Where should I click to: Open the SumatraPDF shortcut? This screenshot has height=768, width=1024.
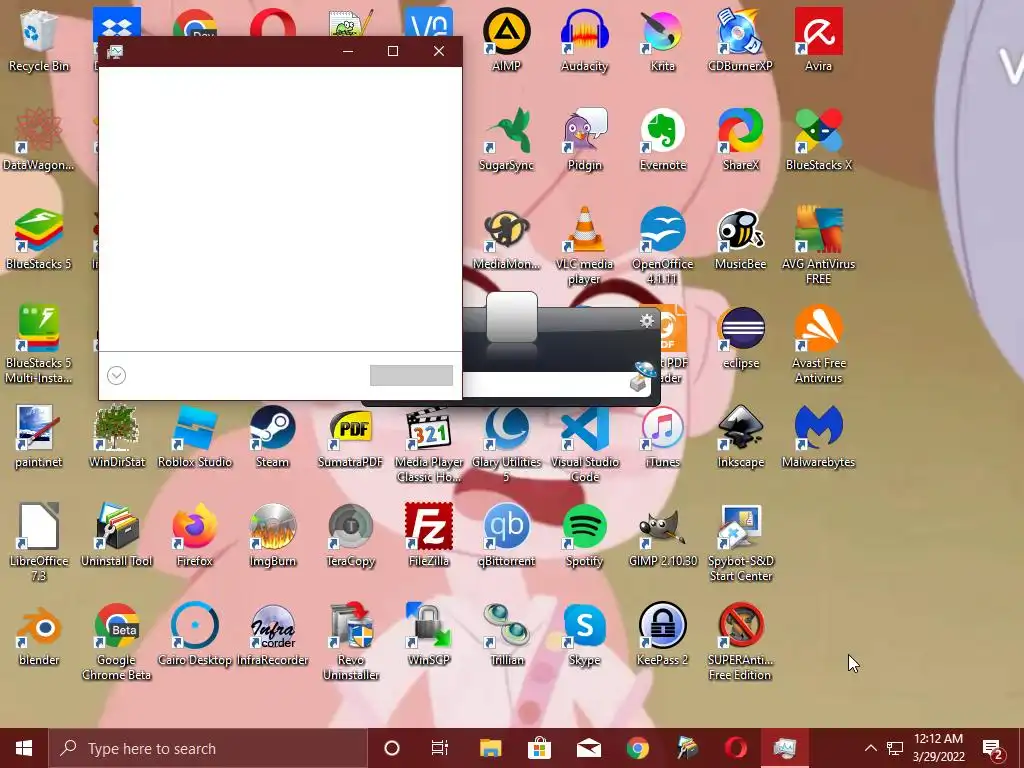tap(351, 437)
